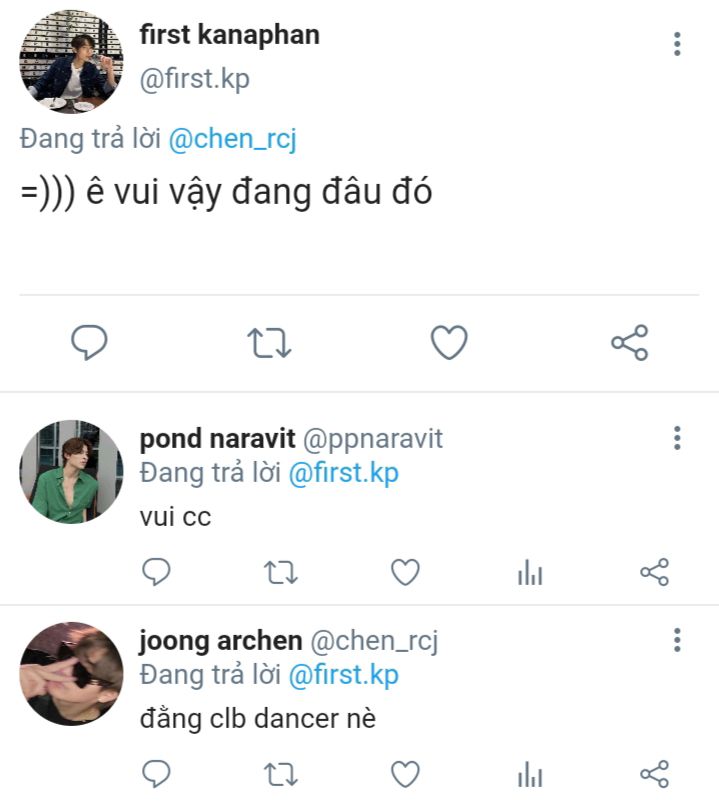The image size is (719, 801).
Task: Open more options for first kanaphan's tweet
Action: pyautogui.click(x=677, y=44)
